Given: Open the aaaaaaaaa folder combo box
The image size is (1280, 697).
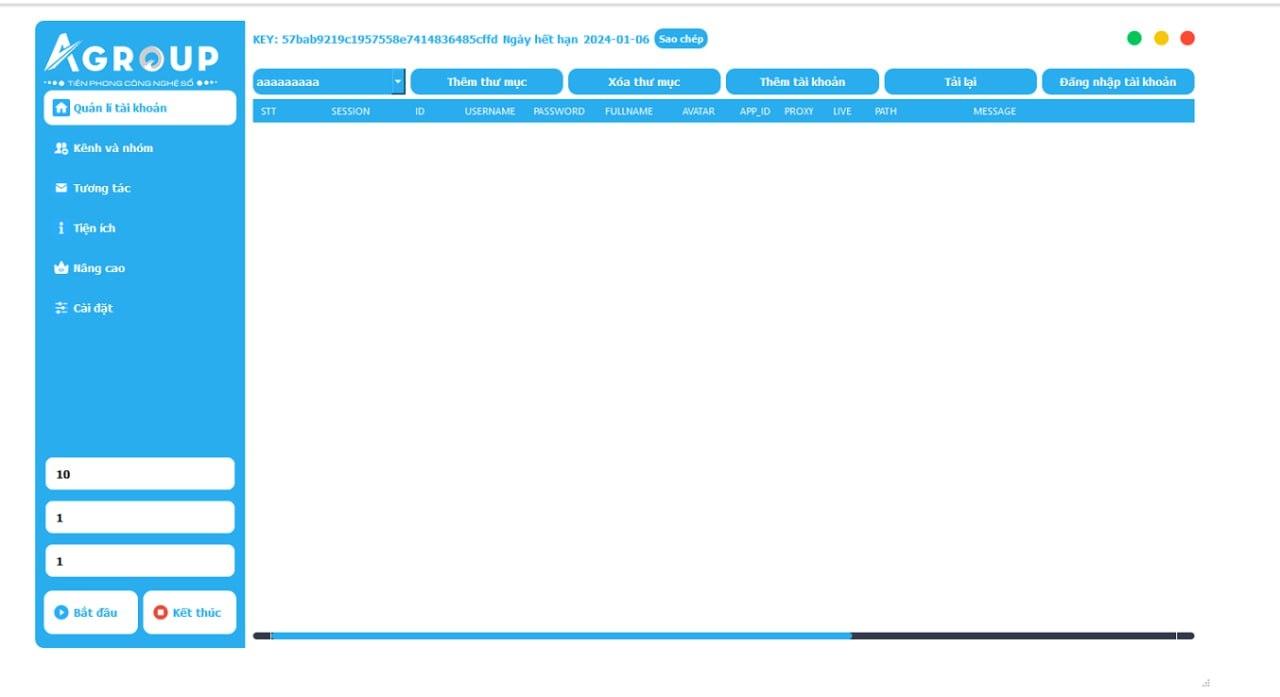Looking at the screenshot, I should click(322, 82).
